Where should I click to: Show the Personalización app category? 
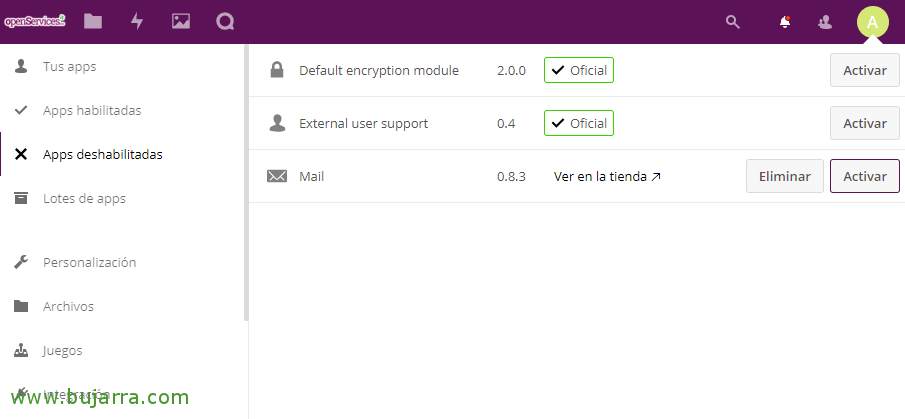[x=89, y=262]
